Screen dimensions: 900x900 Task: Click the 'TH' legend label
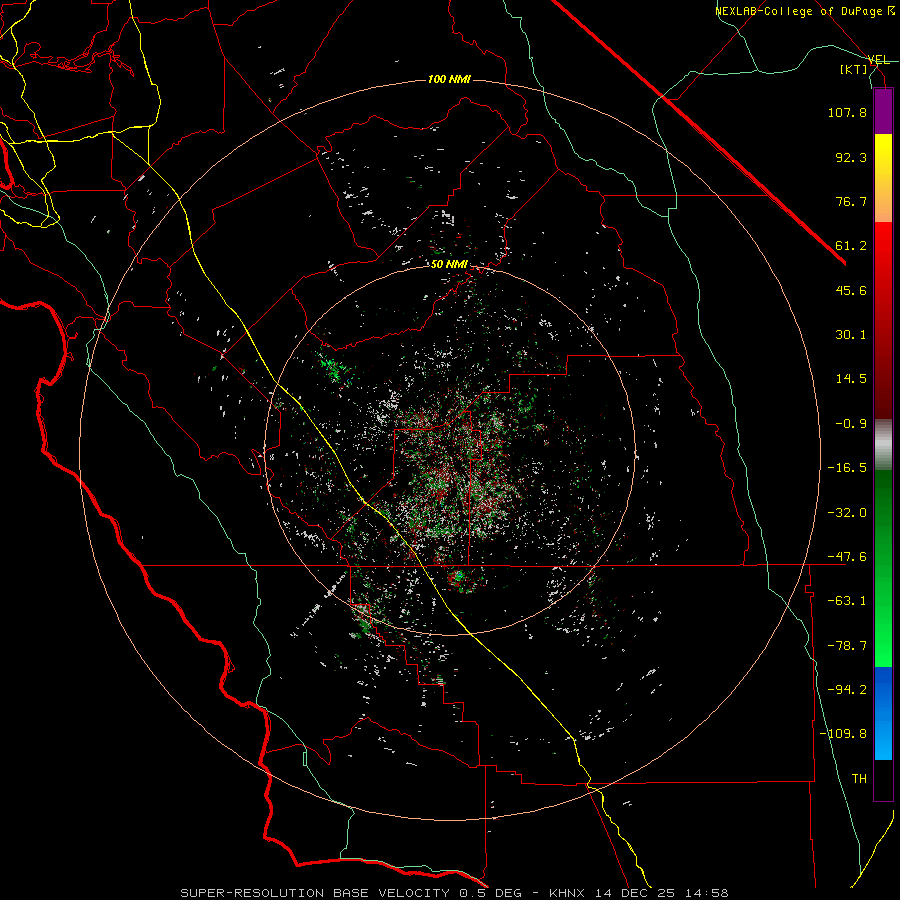859,779
